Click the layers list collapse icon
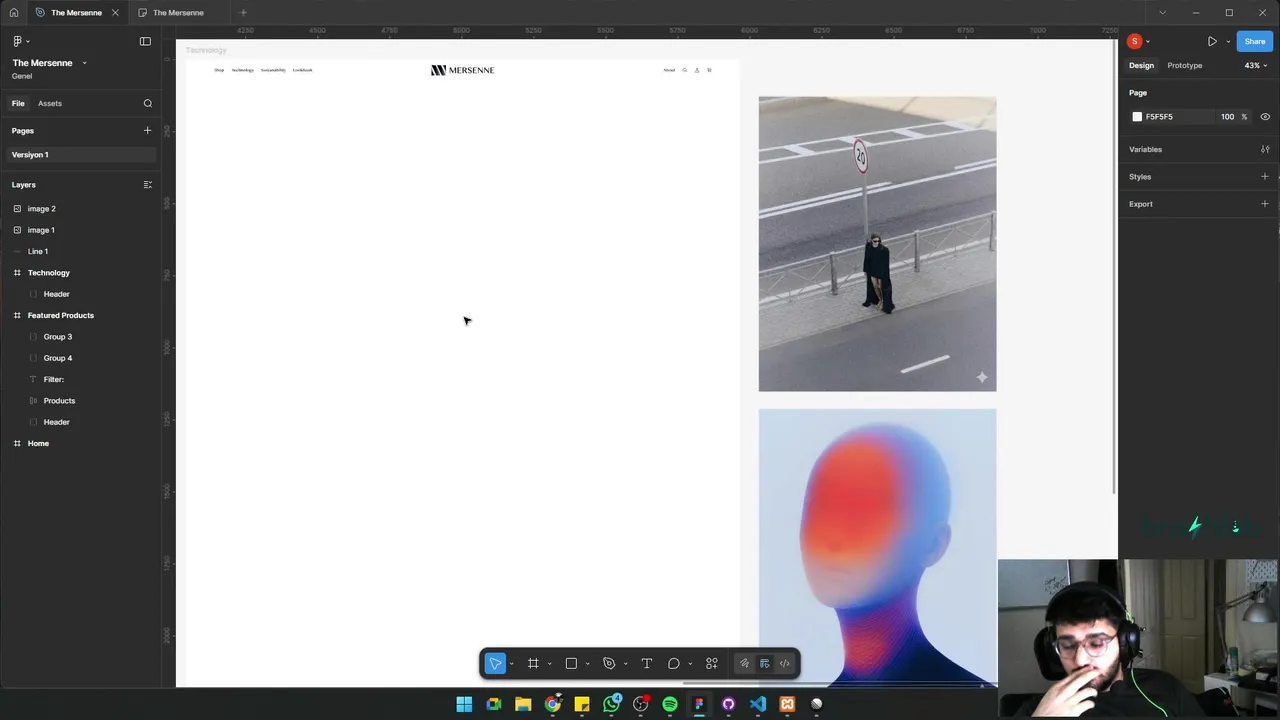The image size is (1280, 720). 147,185
